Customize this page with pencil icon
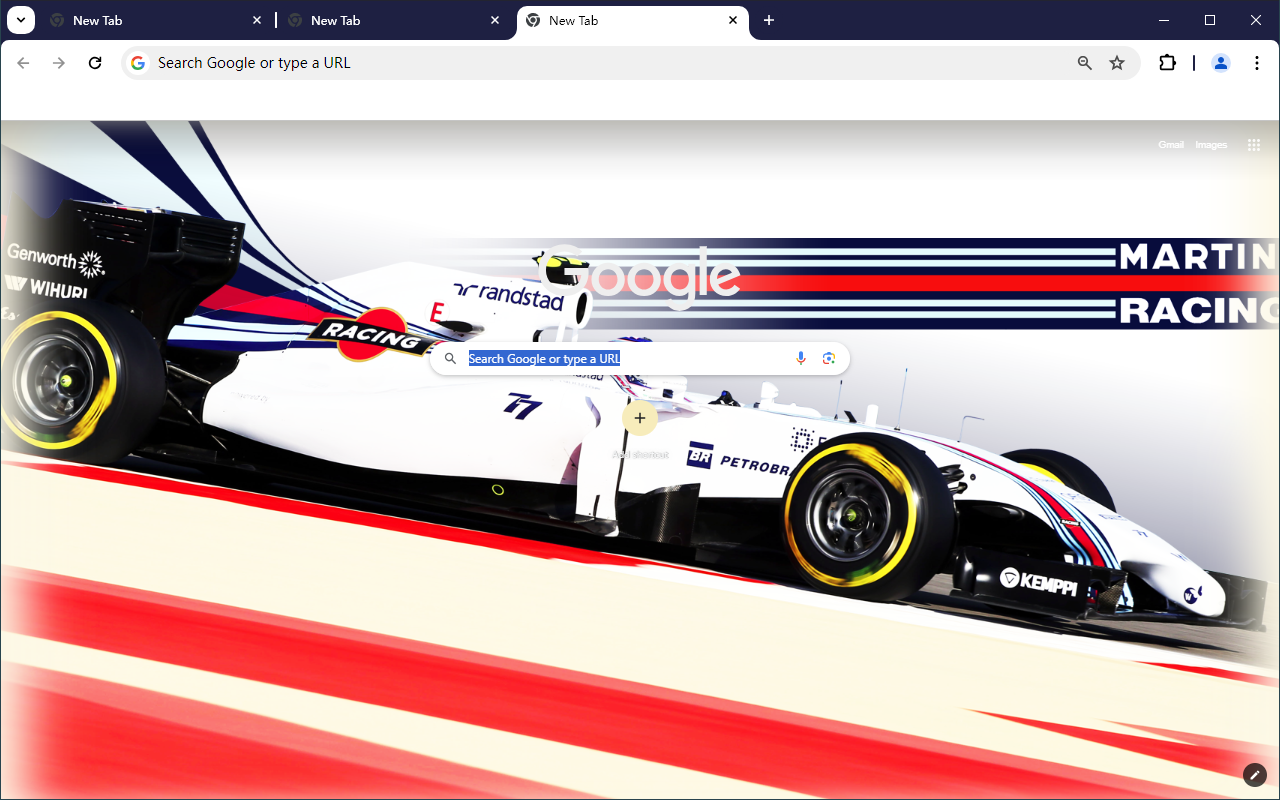 [x=1255, y=775]
